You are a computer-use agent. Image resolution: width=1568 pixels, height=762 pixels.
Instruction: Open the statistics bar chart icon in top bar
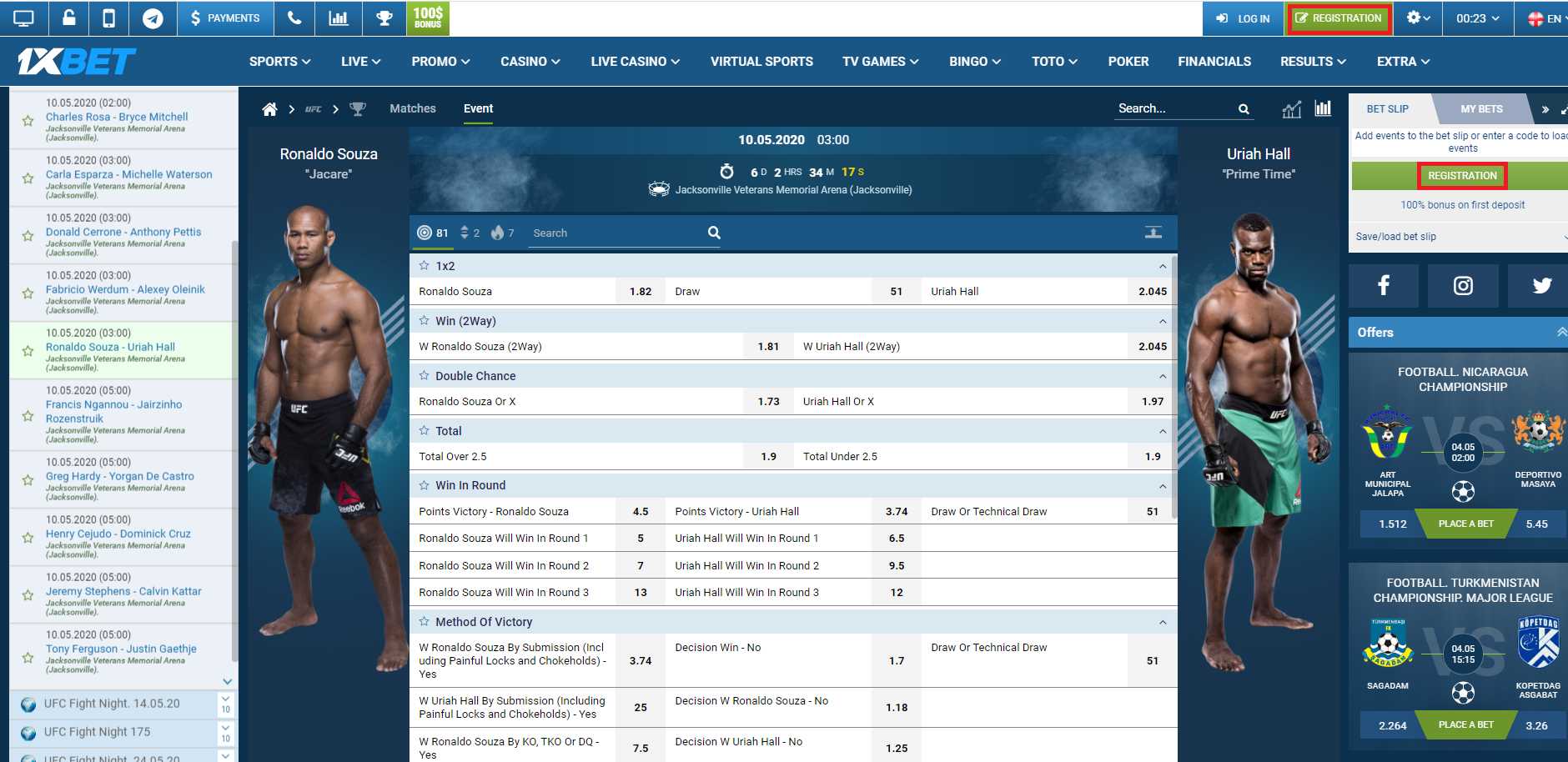(x=339, y=18)
